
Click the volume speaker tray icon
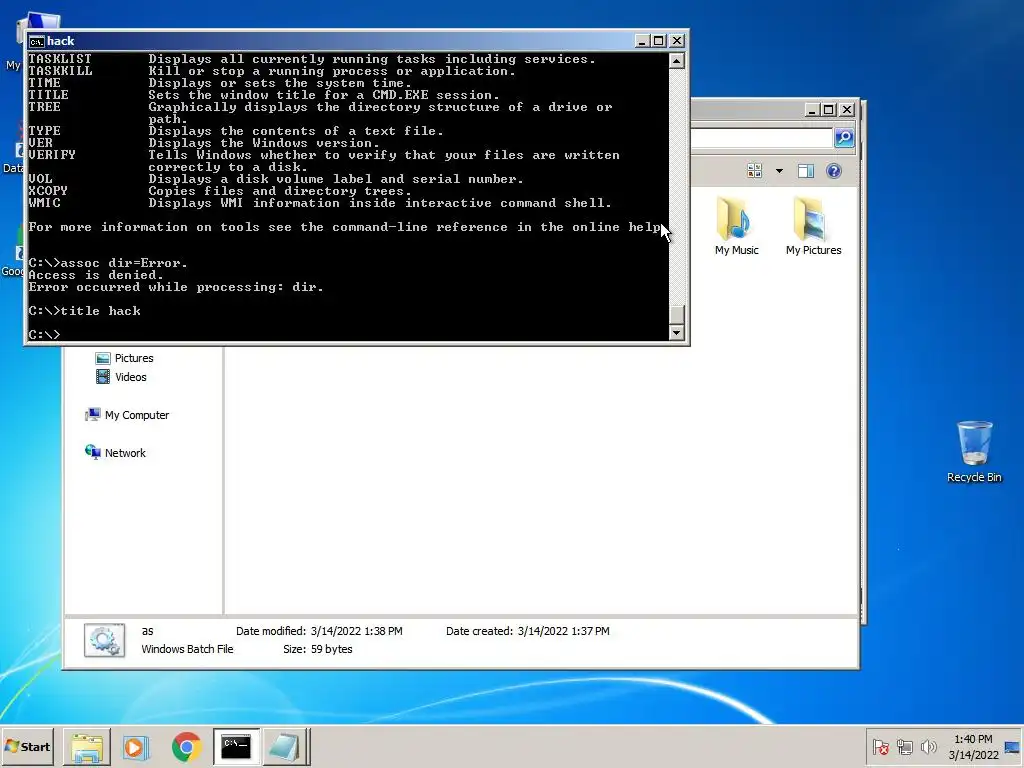pyautogui.click(x=928, y=746)
